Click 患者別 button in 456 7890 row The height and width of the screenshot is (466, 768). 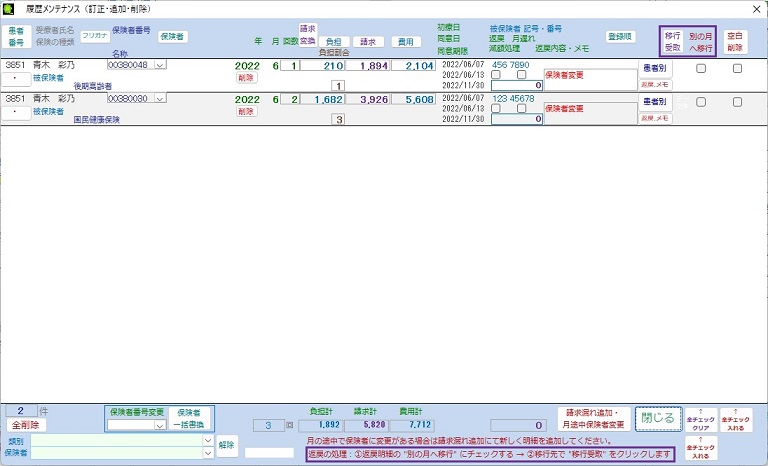[655, 68]
